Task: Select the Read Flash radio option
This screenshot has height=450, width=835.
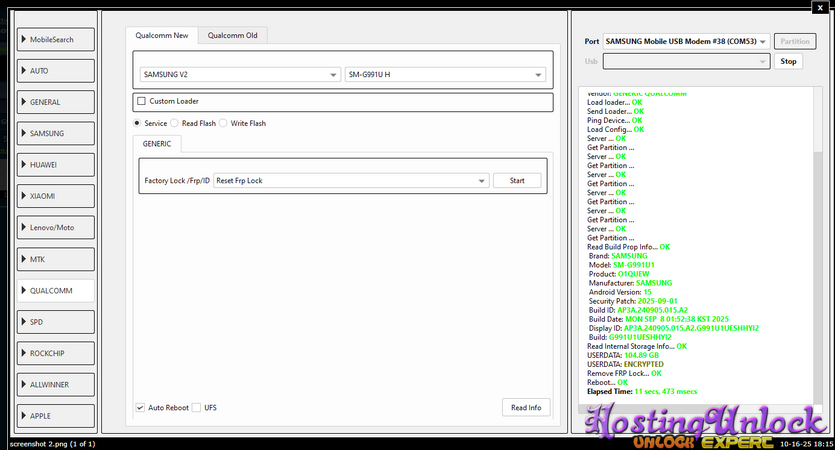Action: (x=175, y=123)
